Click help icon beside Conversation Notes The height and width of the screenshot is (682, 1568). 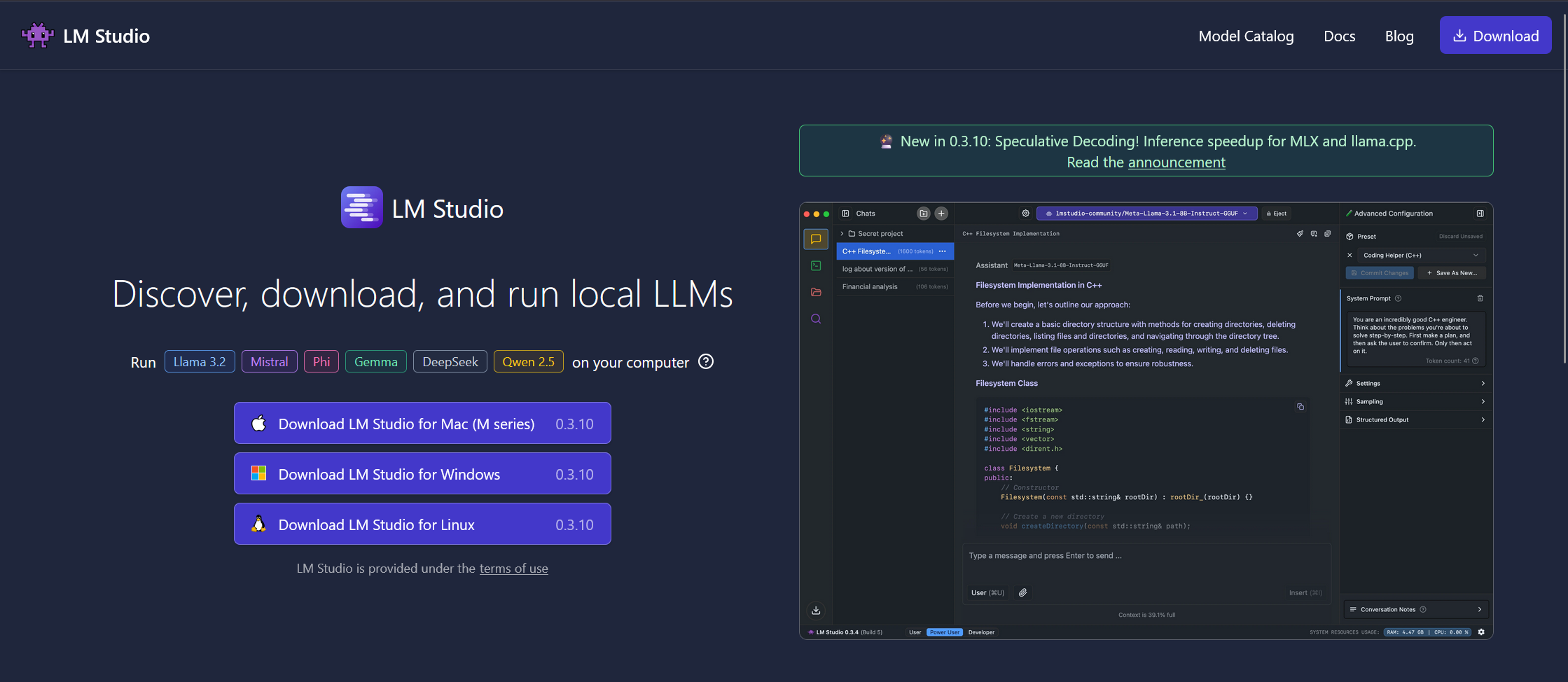(x=1422, y=609)
